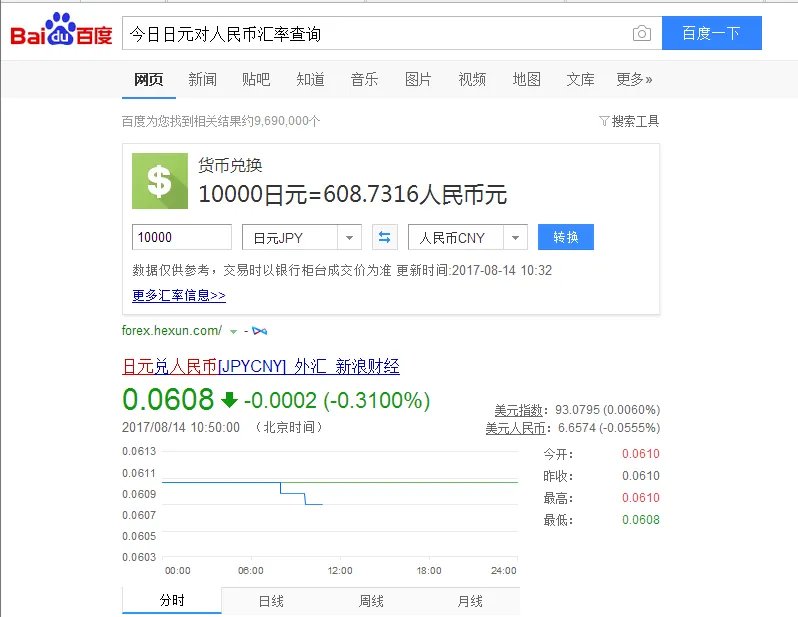Click the 美元指数 link

(519, 410)
